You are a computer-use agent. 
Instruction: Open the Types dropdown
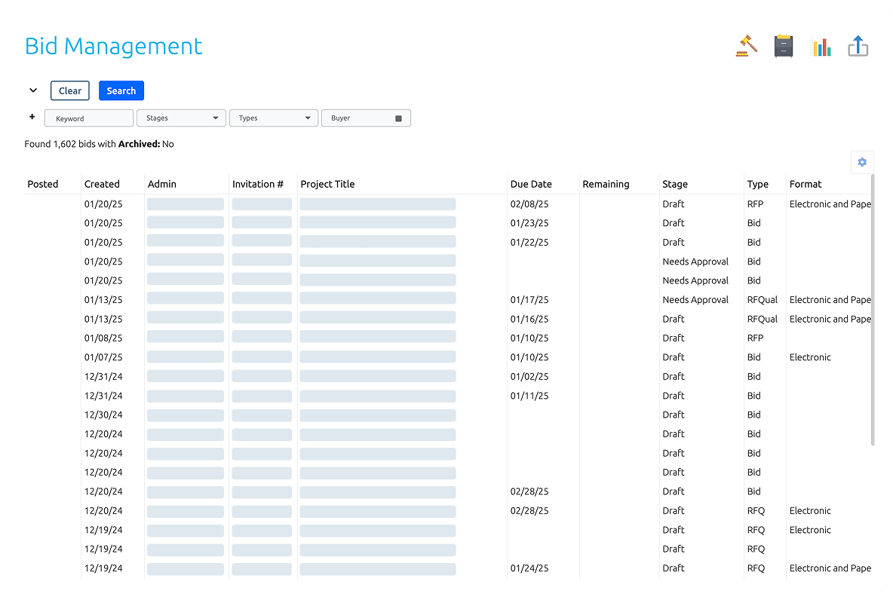(x=273, y=118)
